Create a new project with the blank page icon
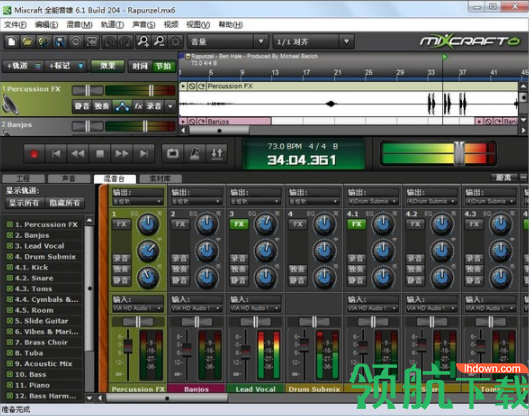 [x=11, y=42]
